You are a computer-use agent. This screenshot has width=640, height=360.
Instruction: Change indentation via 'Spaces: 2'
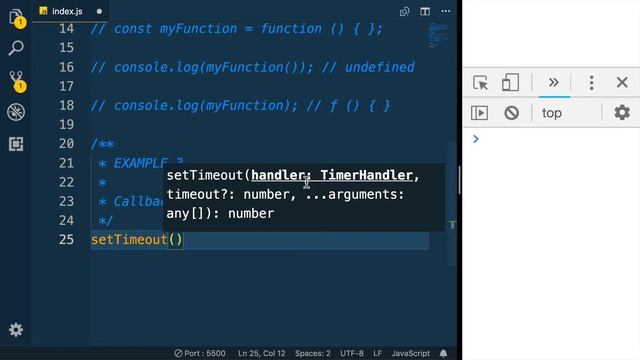[313, 353]
